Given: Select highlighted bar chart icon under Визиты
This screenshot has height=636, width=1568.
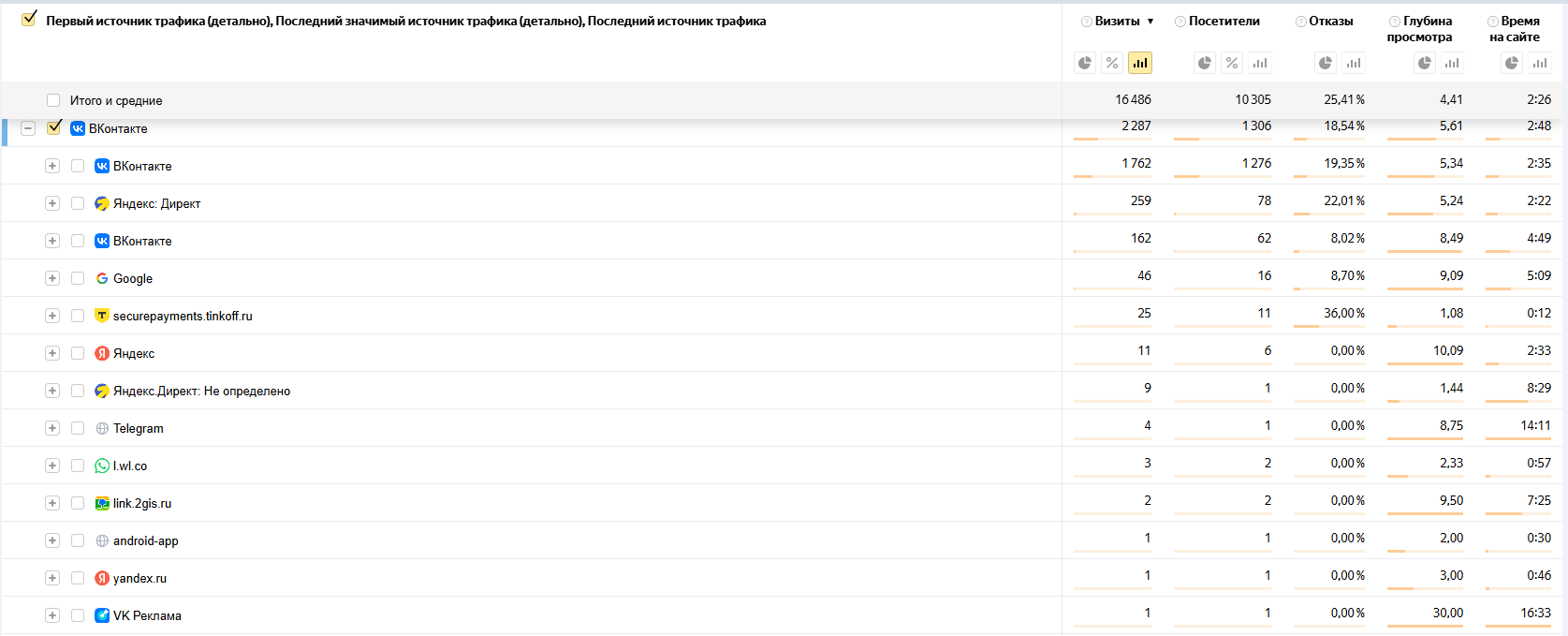Looking at the screenshot, I should coord(1139,63).
